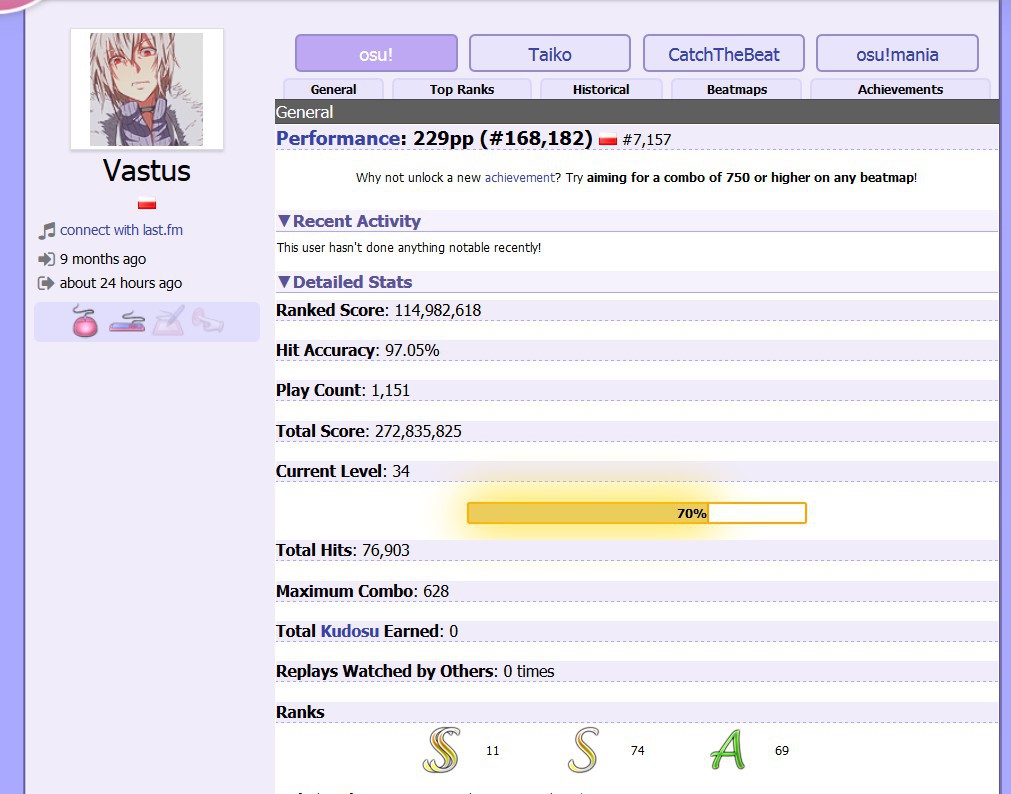Follow the connect with last.fm link
1011x794 pixels.
pos(121,230)
